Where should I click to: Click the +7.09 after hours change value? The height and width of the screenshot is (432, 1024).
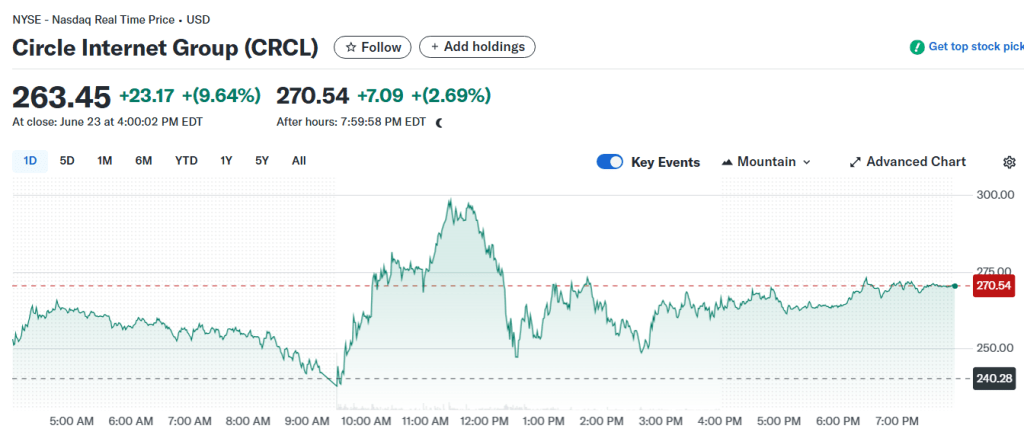tap(380, 96)
